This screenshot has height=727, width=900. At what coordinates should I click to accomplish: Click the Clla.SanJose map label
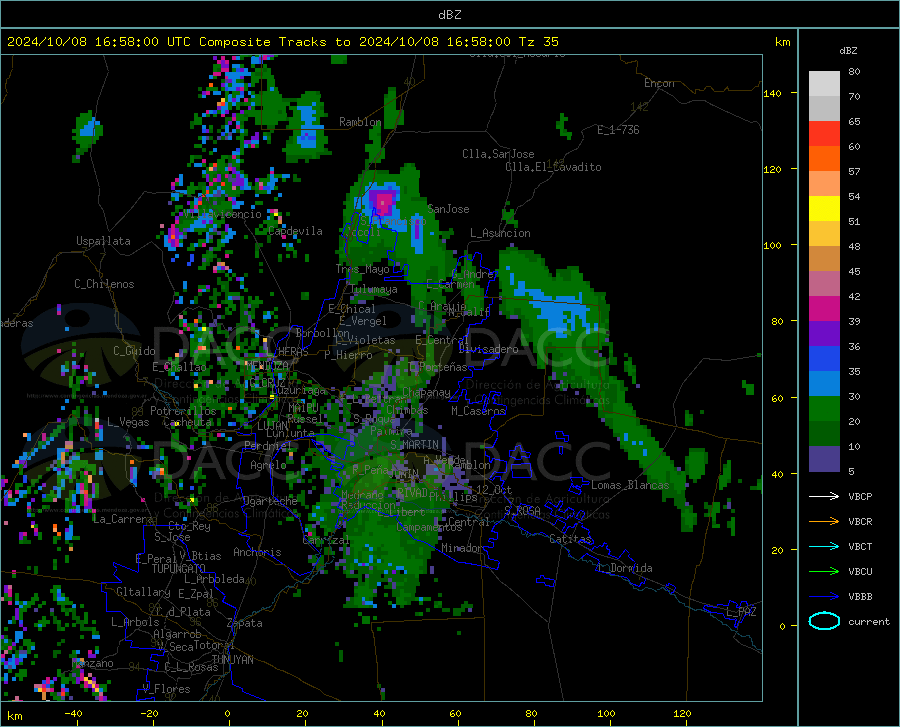[498, 154]
